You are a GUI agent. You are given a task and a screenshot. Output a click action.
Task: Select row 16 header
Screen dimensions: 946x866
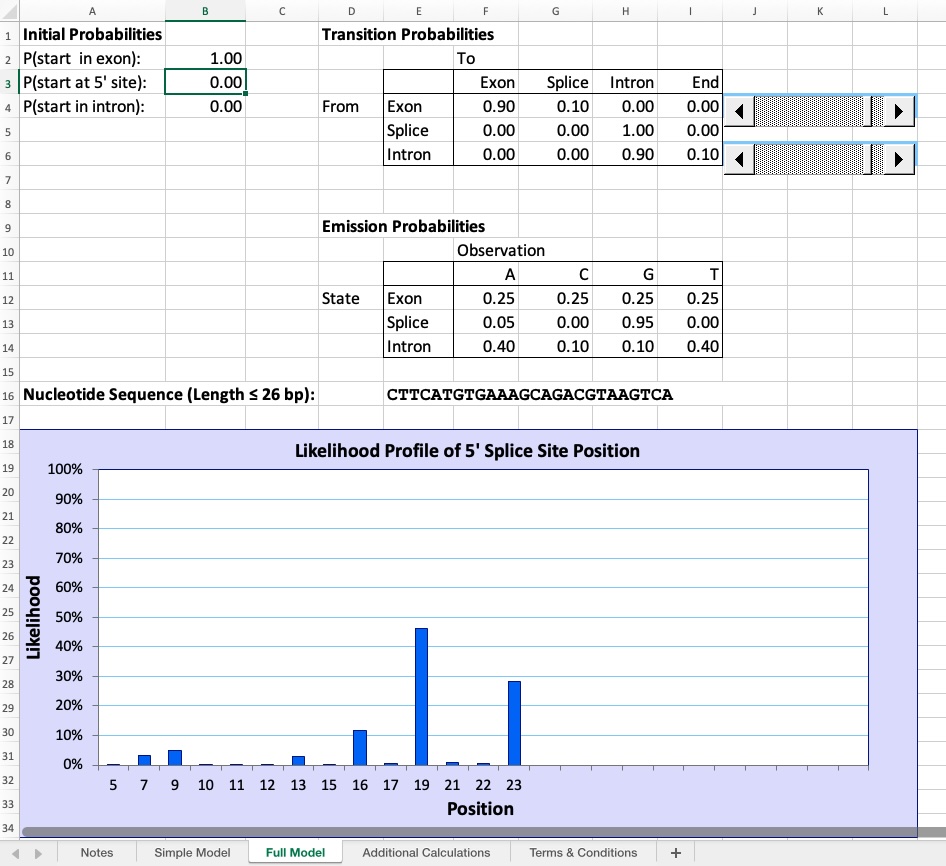coord(8,395)
